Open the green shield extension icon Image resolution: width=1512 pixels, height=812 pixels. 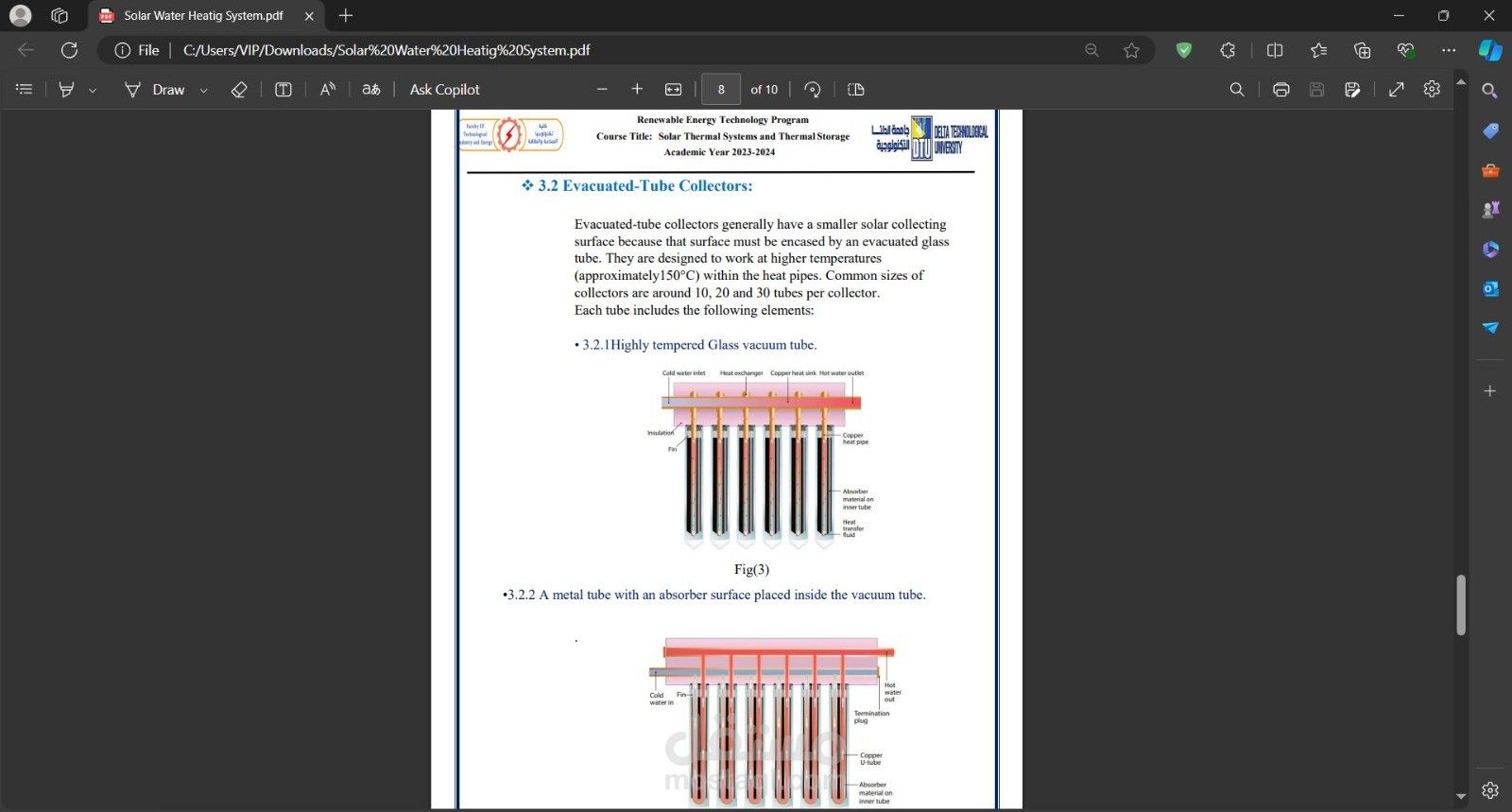click(1183, 50)
